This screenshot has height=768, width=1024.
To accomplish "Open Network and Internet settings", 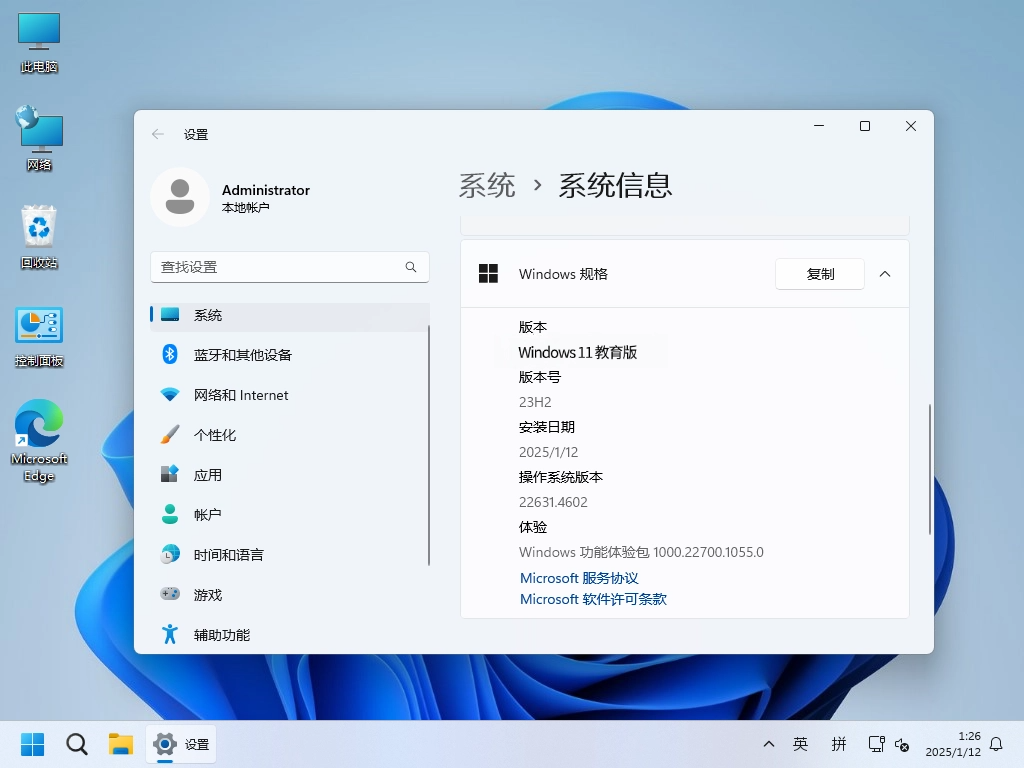I will (x=240, y=395).
